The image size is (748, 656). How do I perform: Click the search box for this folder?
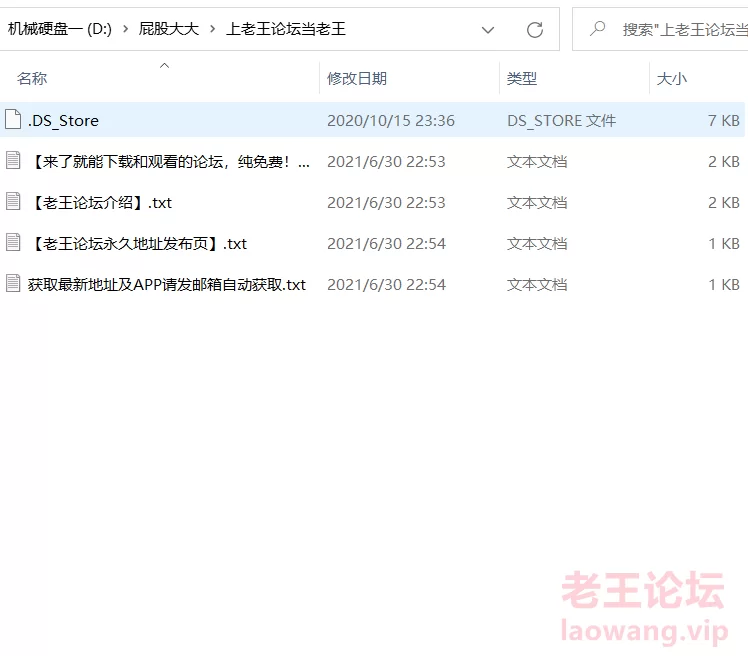(661, 29)
